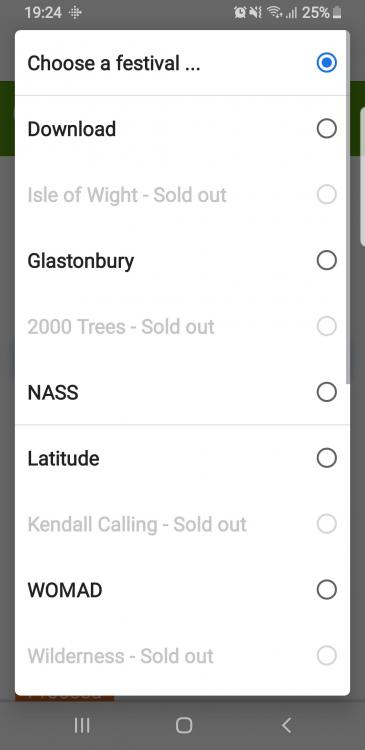Tap the Android recent apps icon
Image resolution: width=365 pixels, height=750 pixels.
click(82, 726)
